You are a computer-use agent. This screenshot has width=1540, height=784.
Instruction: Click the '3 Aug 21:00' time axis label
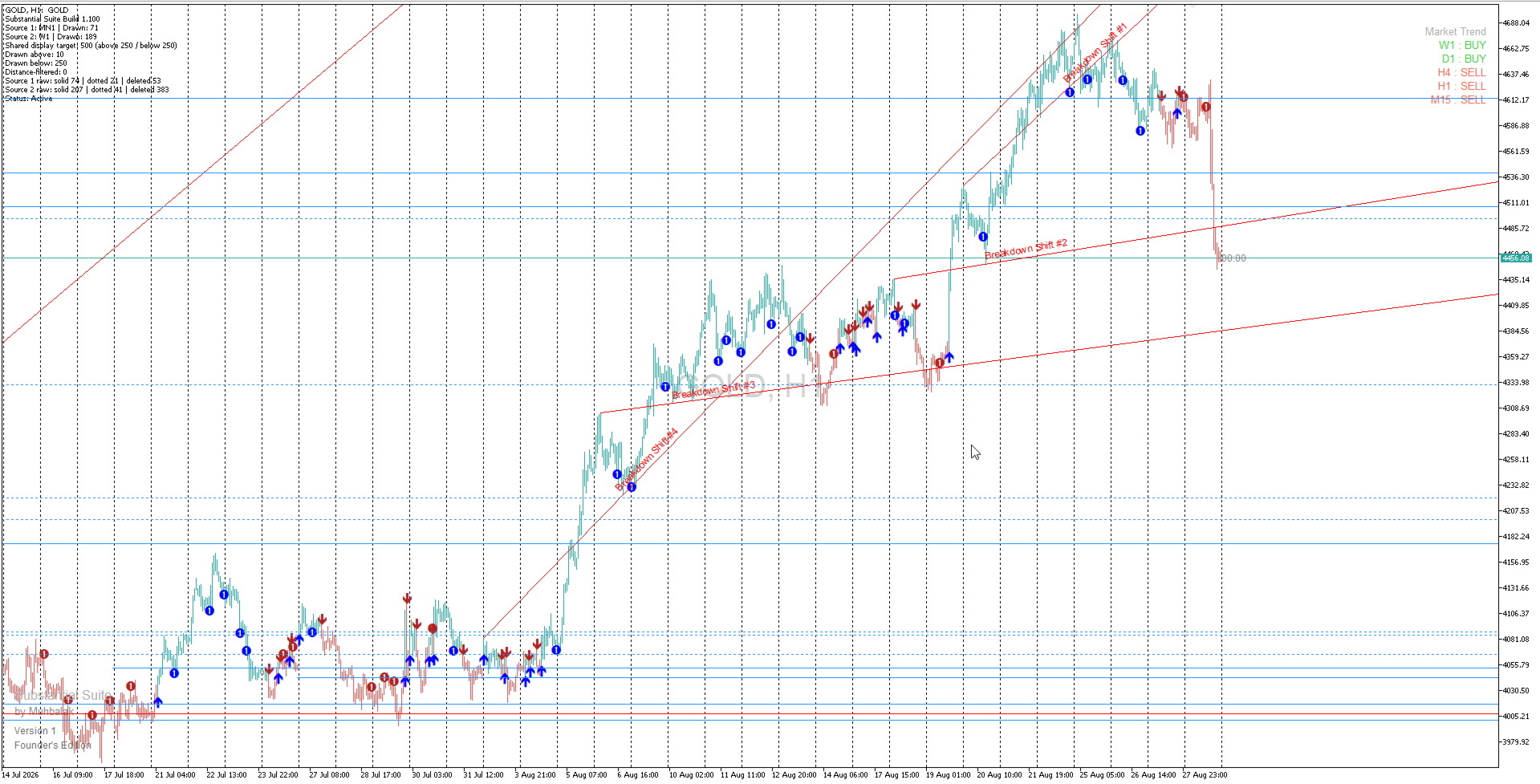click(x=535, y=775)
